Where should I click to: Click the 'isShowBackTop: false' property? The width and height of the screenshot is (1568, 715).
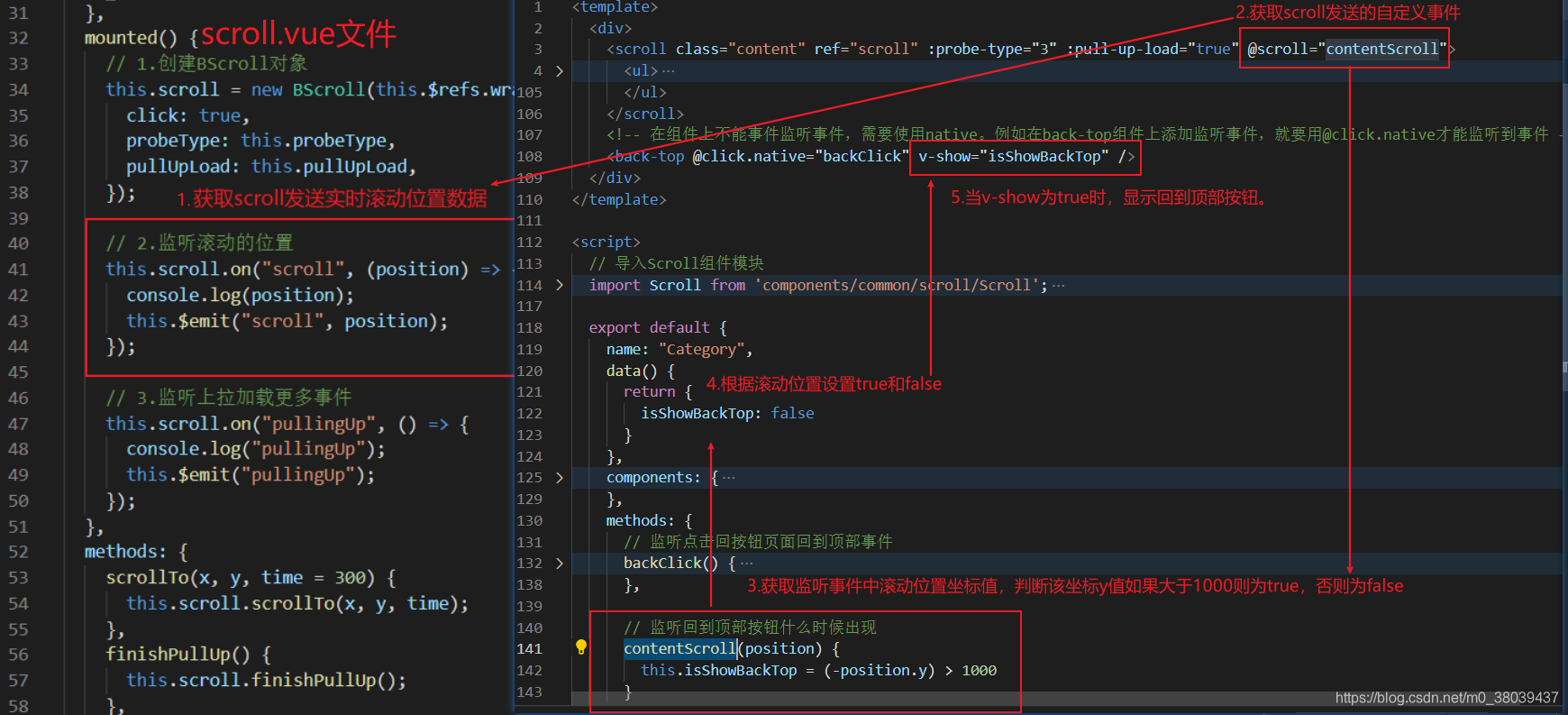[727, 414]
